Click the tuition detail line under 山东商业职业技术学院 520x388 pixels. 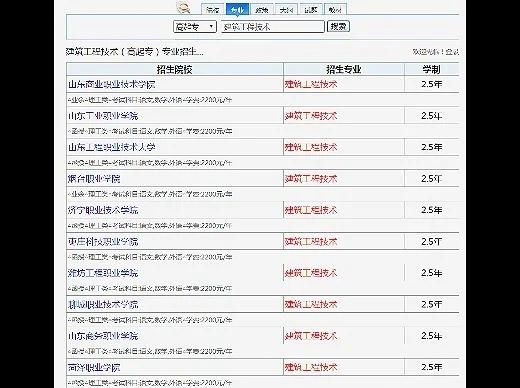point(150,100)
